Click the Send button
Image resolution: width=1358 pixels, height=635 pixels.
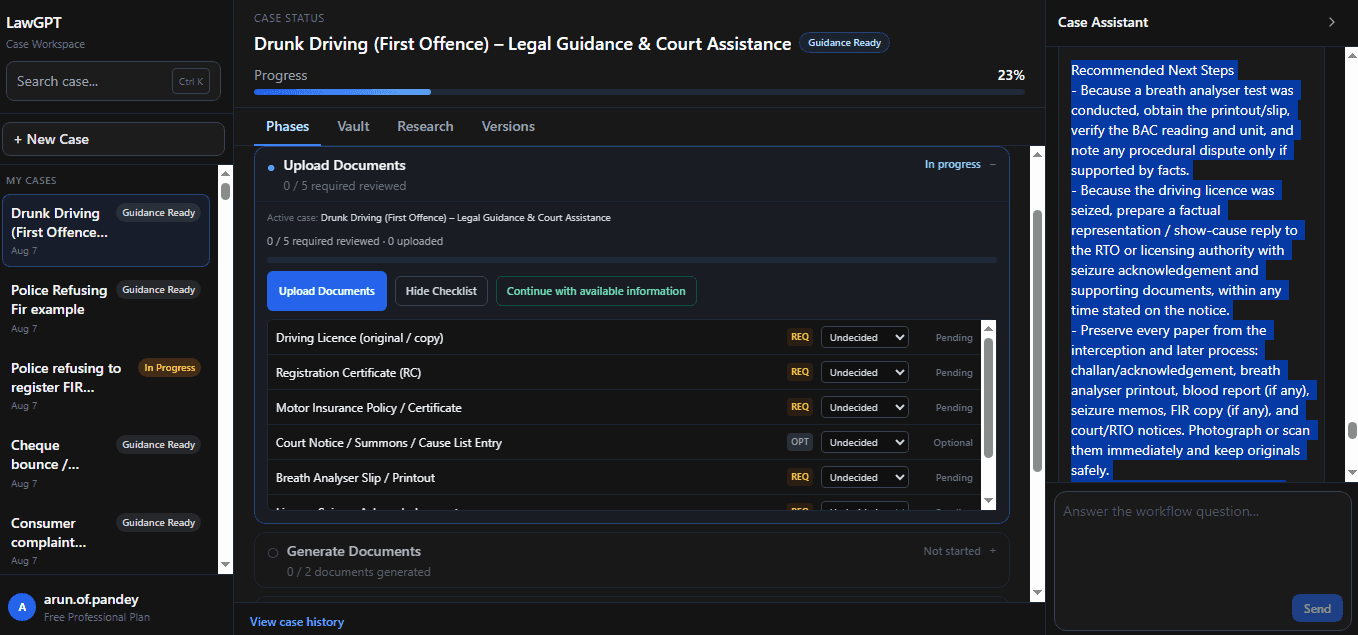pyautogui.click(x=1317, y=608)
